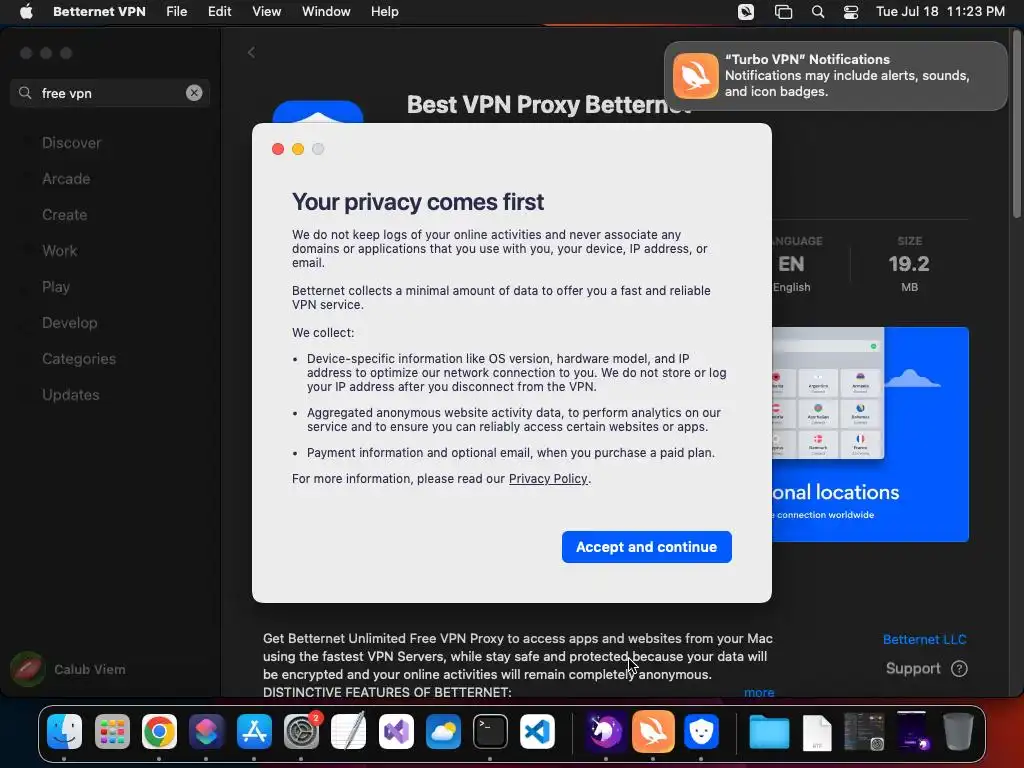Click the Support label in App Store
Image resolution: width=1024 pixels, height=768 pixels.
point(913,669)
